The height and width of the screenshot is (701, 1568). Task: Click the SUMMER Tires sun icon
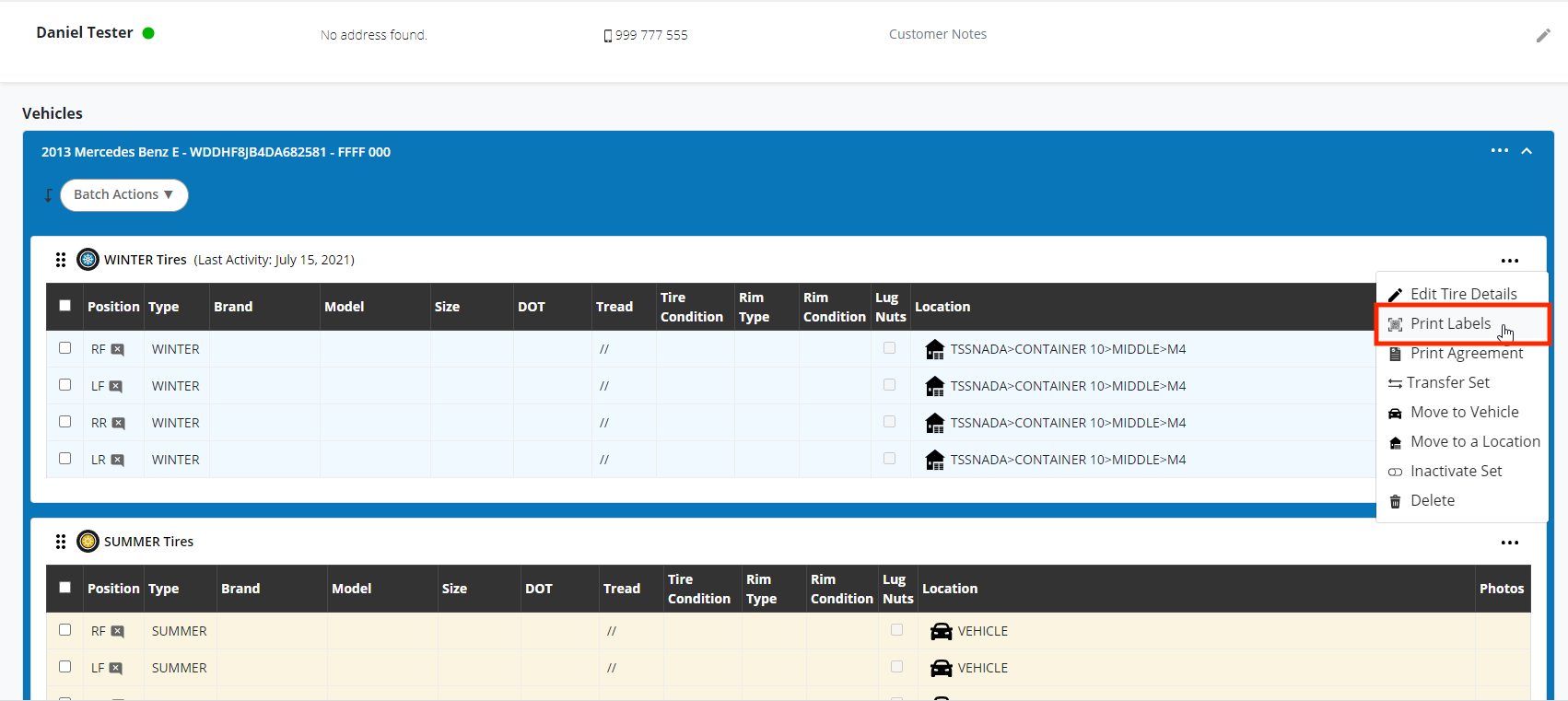(88, 542)
